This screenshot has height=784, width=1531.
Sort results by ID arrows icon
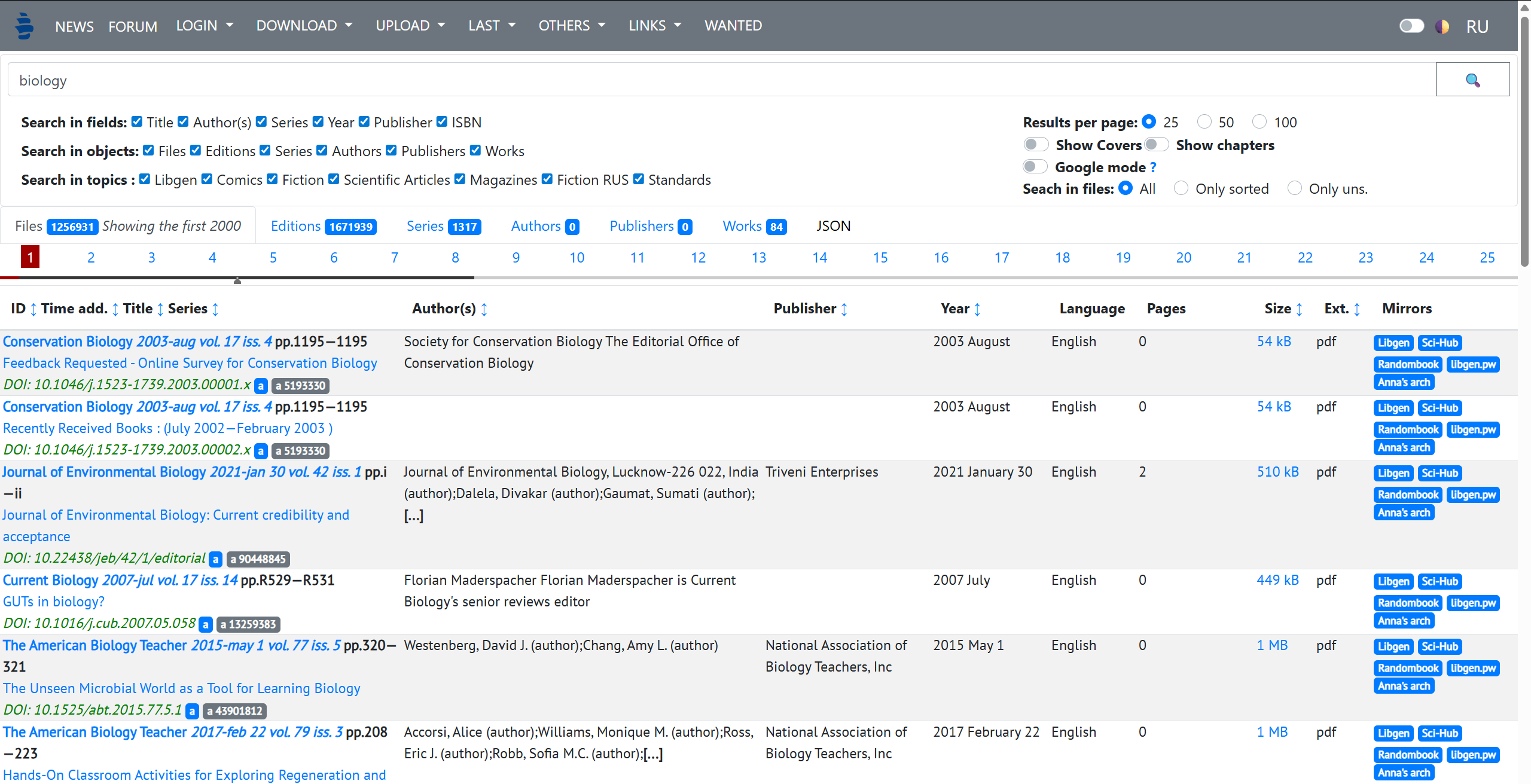tap(33, 309)
